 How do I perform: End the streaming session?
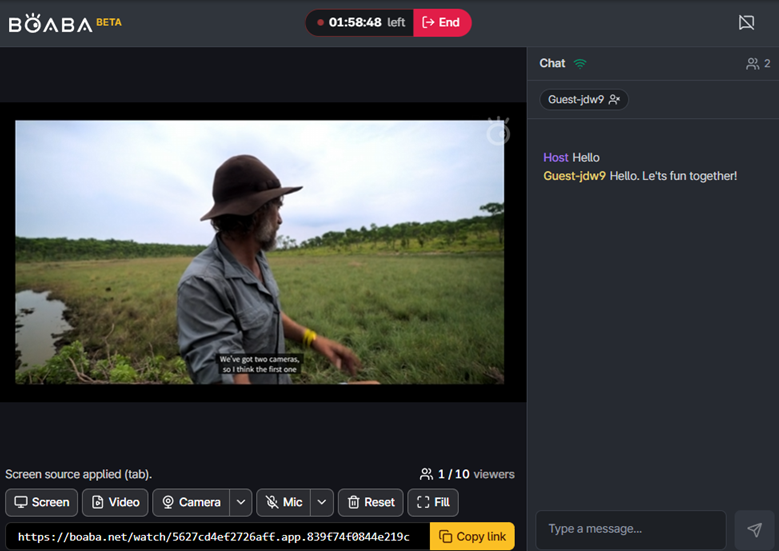coord(441,22)
